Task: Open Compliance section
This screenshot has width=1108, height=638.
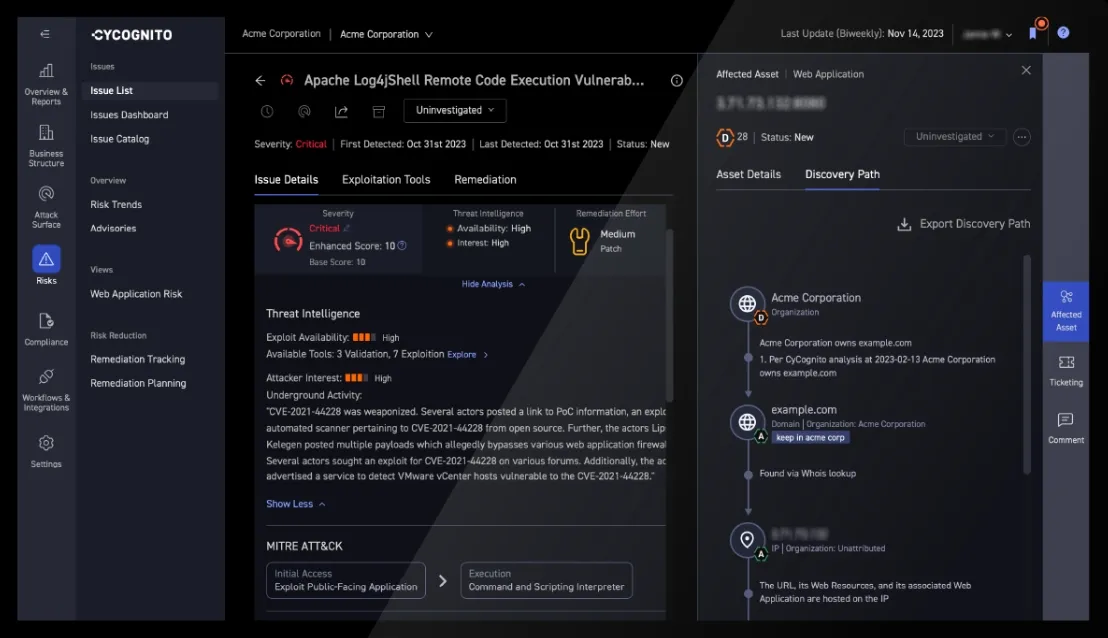Action: 46,329
